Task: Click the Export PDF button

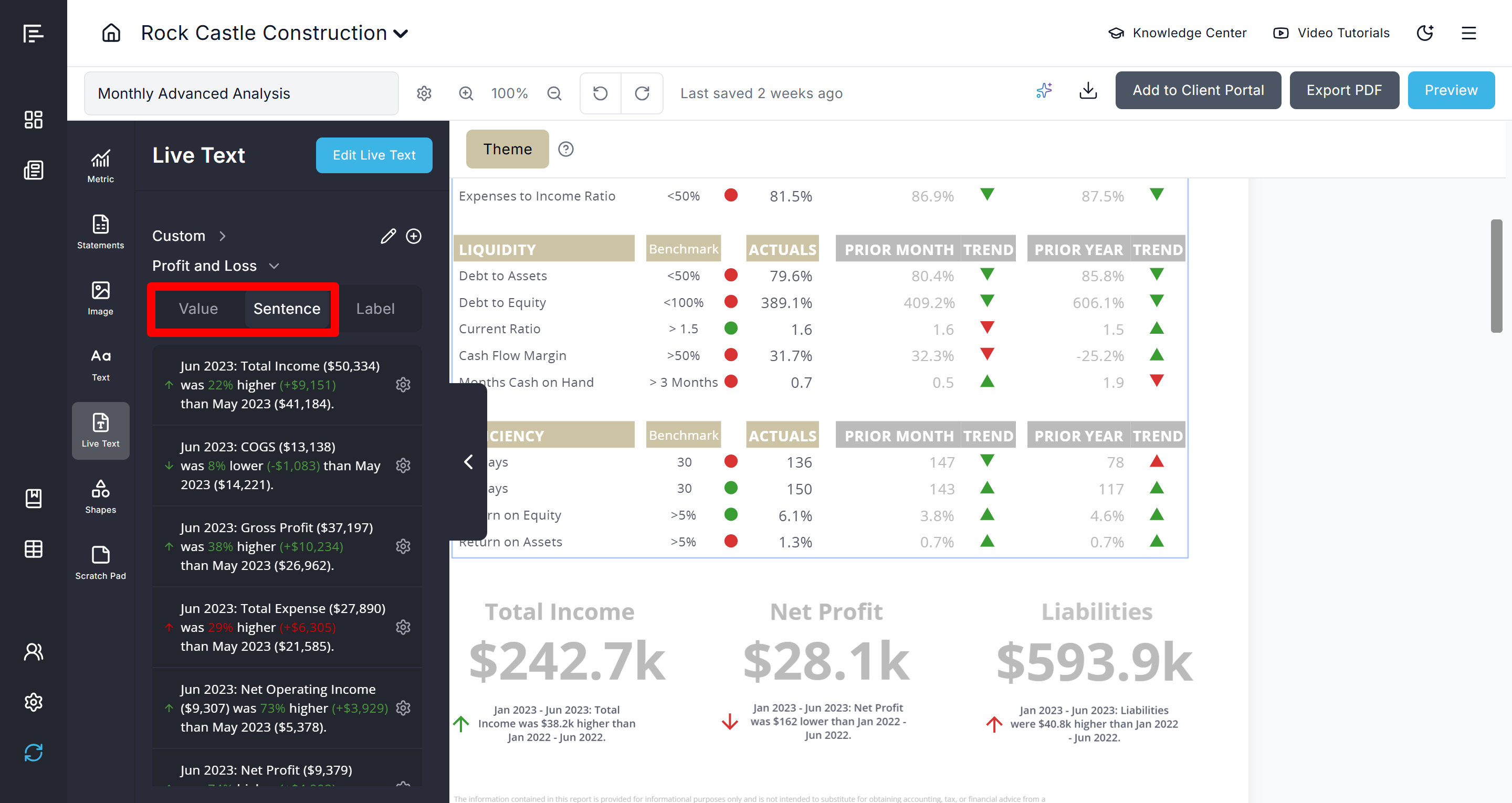Action: coord(1343,90)
